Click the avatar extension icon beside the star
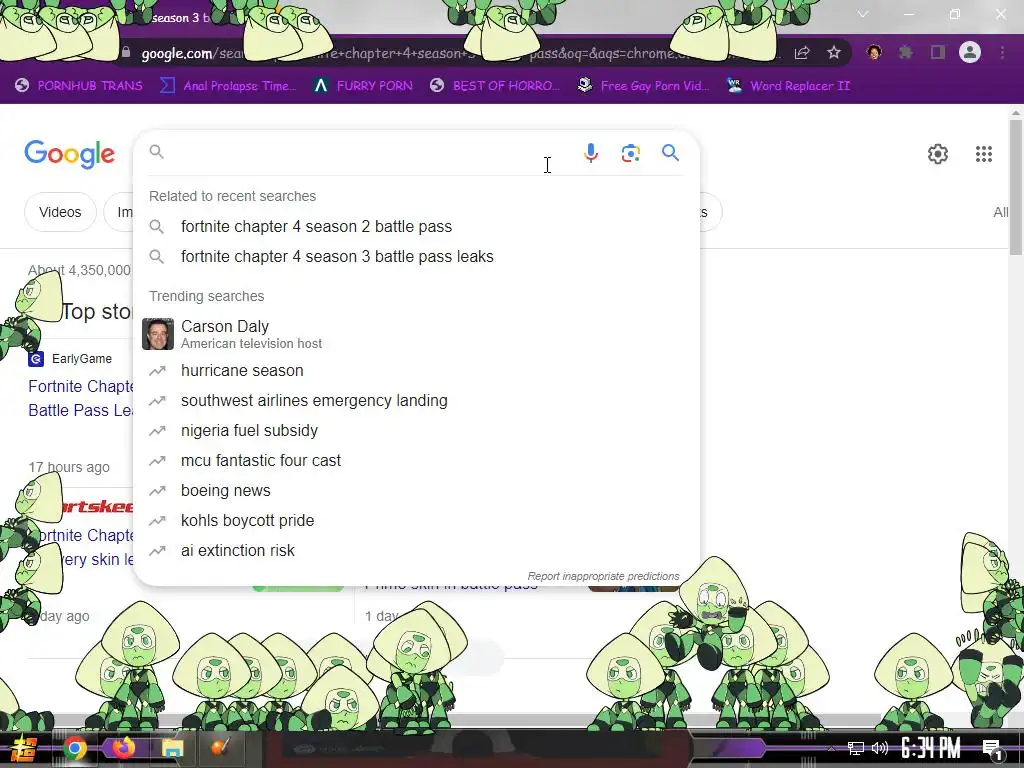The image size is (1024, 768). pos(874,52)
